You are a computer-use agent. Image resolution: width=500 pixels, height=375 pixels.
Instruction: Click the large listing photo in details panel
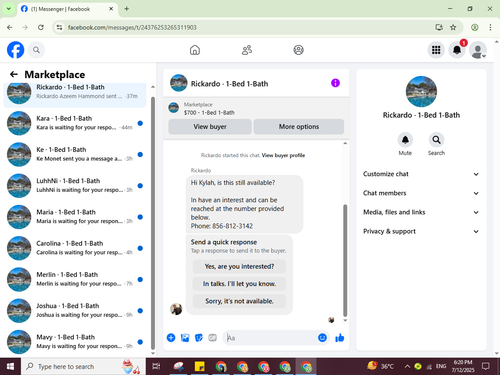tap(421, 91)
